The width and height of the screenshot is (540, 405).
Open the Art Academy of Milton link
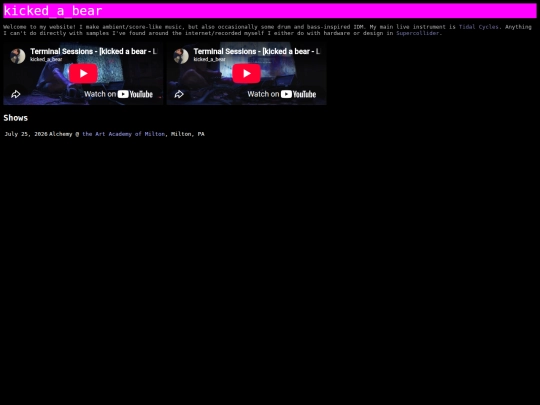(123, 134)
